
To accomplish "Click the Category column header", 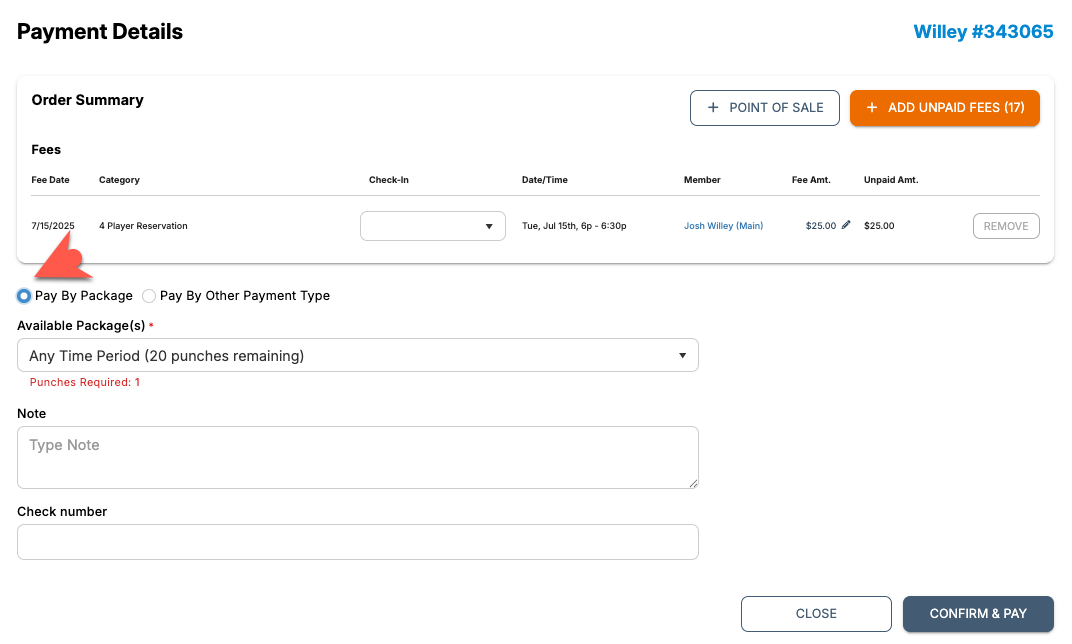I will (x=119, y=180).
